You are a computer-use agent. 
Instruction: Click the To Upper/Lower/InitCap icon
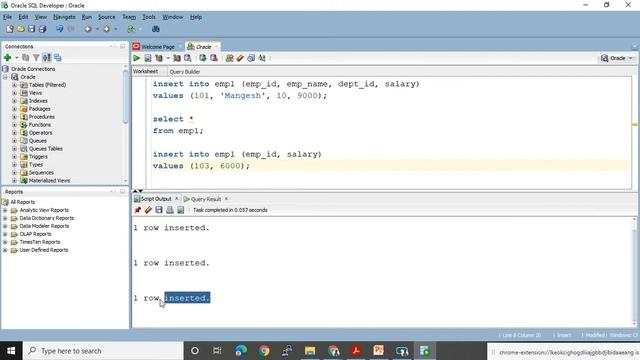tap(262, 58)
